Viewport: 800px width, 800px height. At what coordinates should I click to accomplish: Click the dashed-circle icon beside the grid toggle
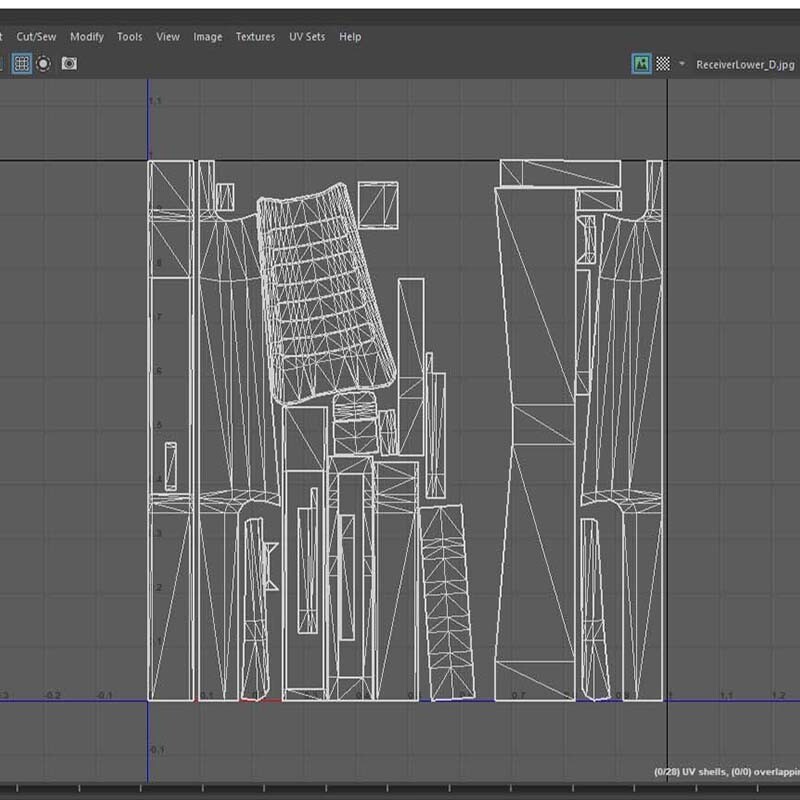point(44,64)
